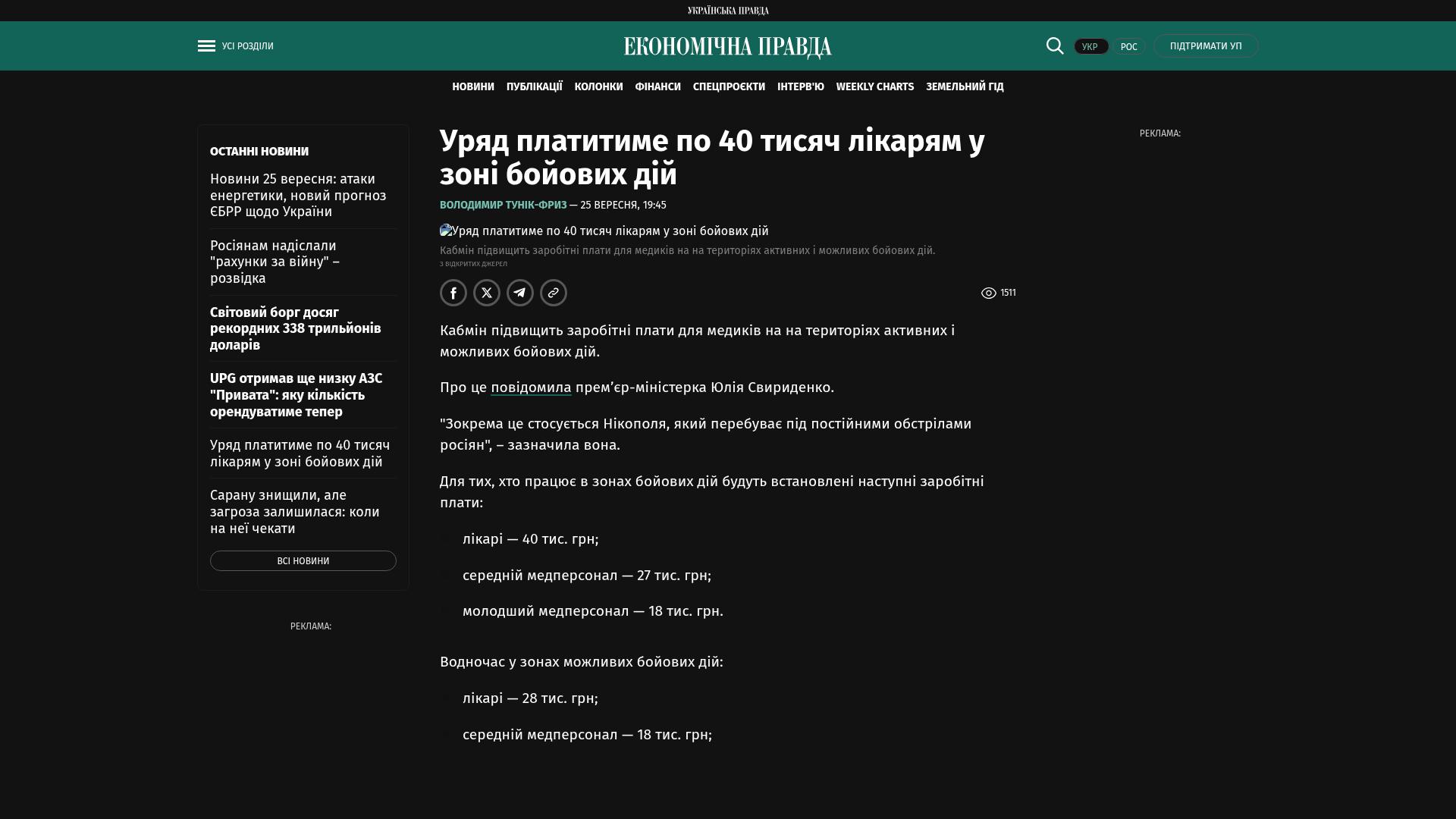Click the article image placeholder thumbnail
This screenshot has width=1456, height=819.
[446, 231]
